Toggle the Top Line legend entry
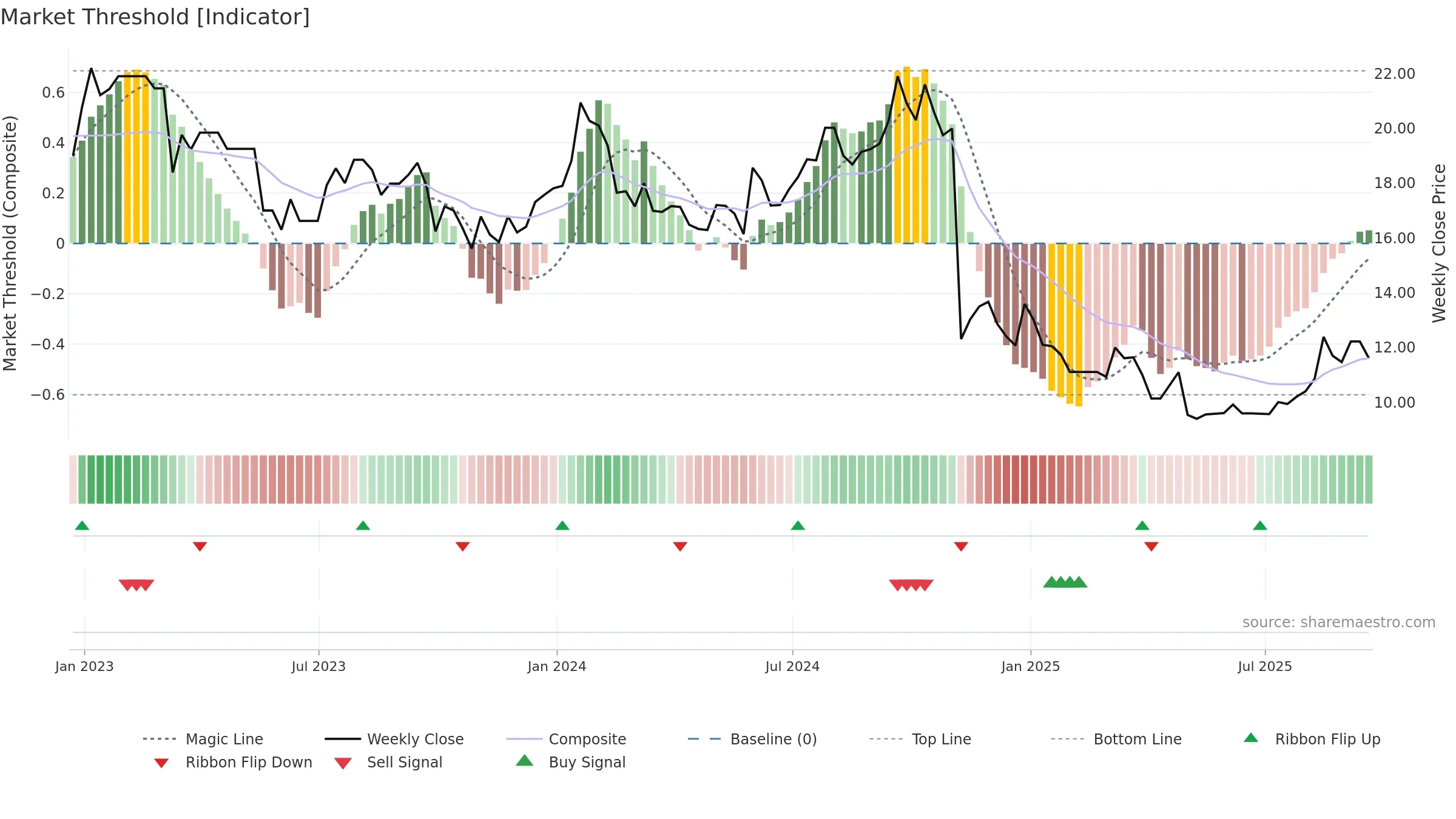The image size is (1456, 819). [920, 739]
